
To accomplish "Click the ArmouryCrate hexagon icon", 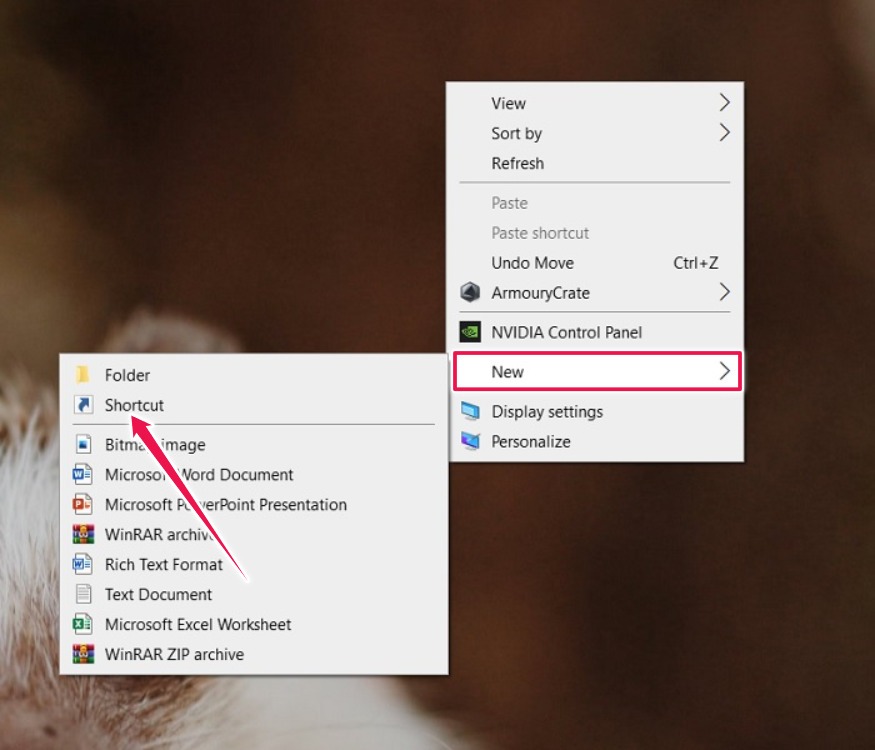I will tap(470, 292).
